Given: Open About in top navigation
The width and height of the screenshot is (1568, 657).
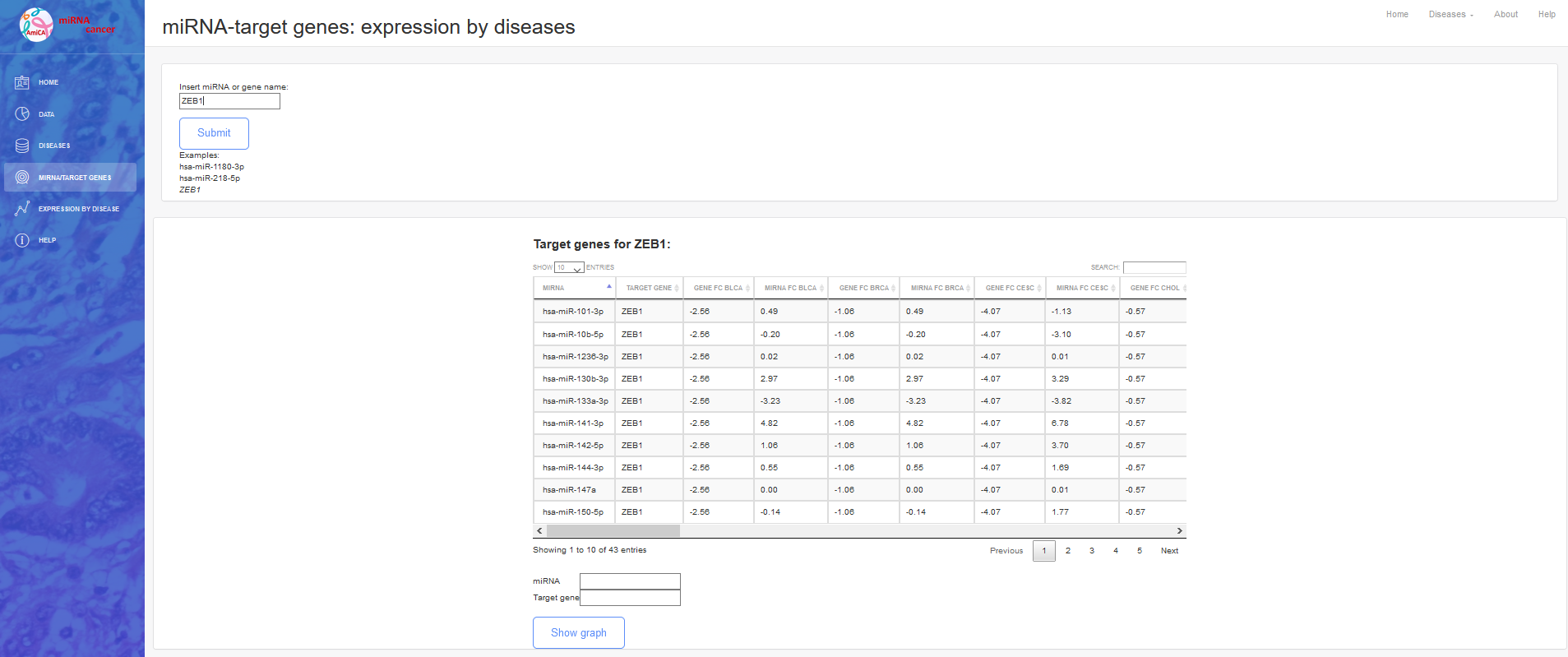Looking at the screenshot, I should pyautogui.click(x=1506, y=15).
